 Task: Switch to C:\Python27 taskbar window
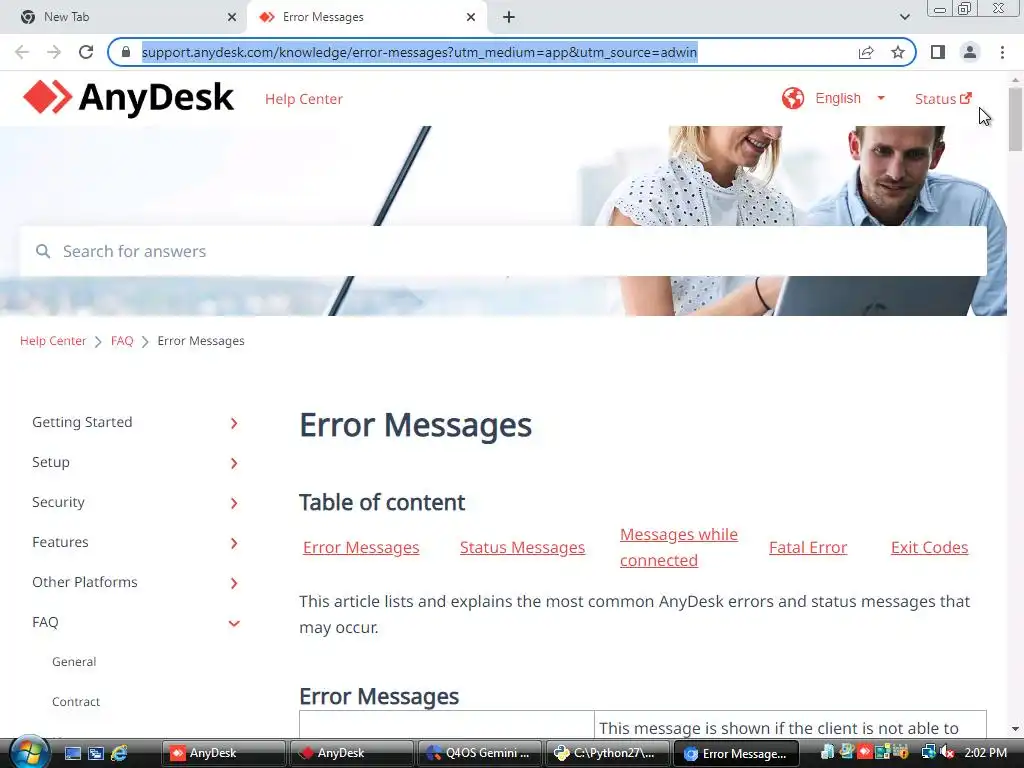607,754
